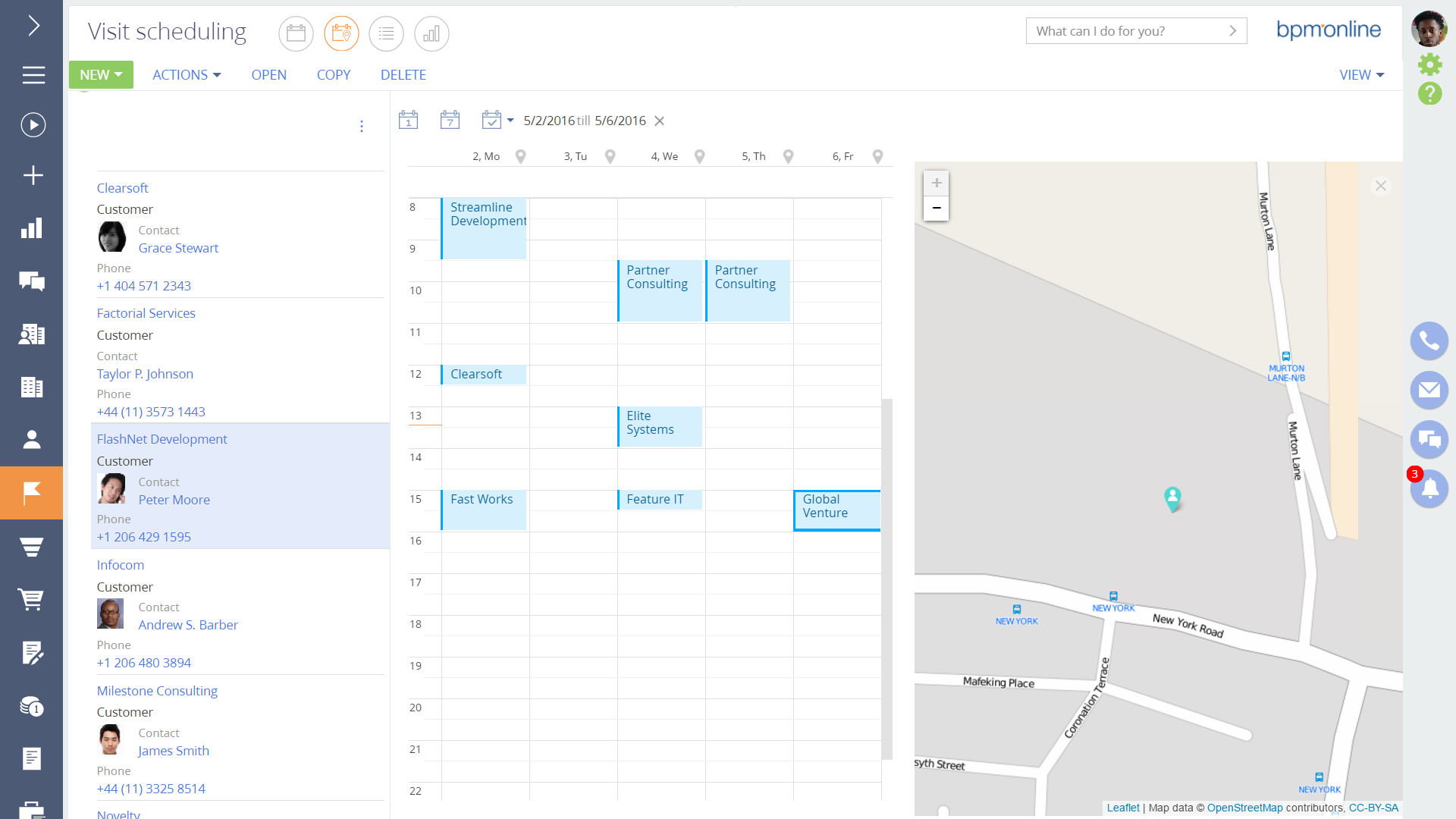
Task: Toggle map pin for Friday column
Action: coord(877,156)
